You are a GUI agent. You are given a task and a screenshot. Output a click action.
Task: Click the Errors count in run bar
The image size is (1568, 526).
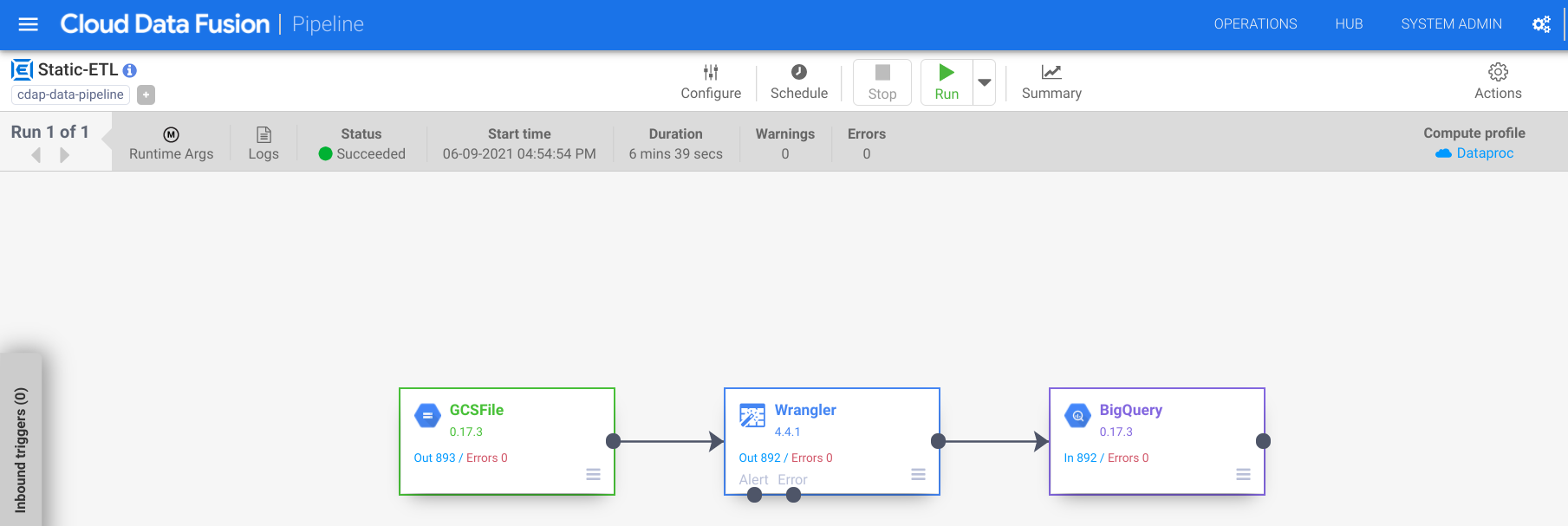(x=867, y=153)
